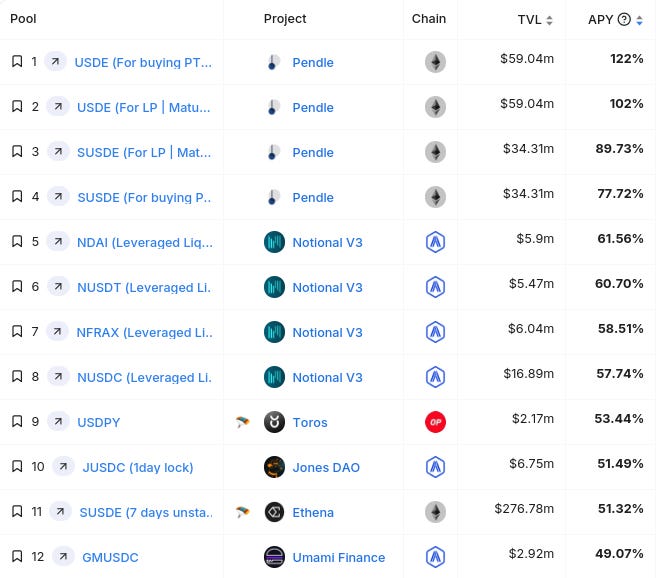Image resolution: width=656 pixels, height=578 pixels.
Task: Bookmark the GMUSDC pool row
Action: [17, 556]
